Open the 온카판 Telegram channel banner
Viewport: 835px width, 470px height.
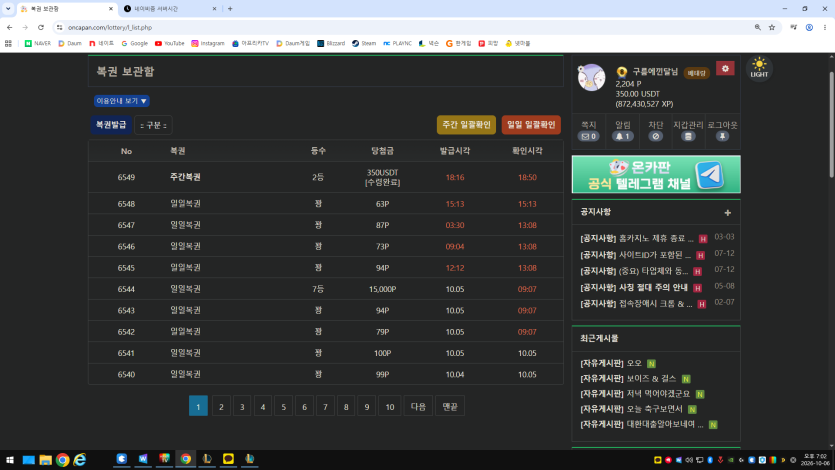pyautogui.click(x=656, y=174)
